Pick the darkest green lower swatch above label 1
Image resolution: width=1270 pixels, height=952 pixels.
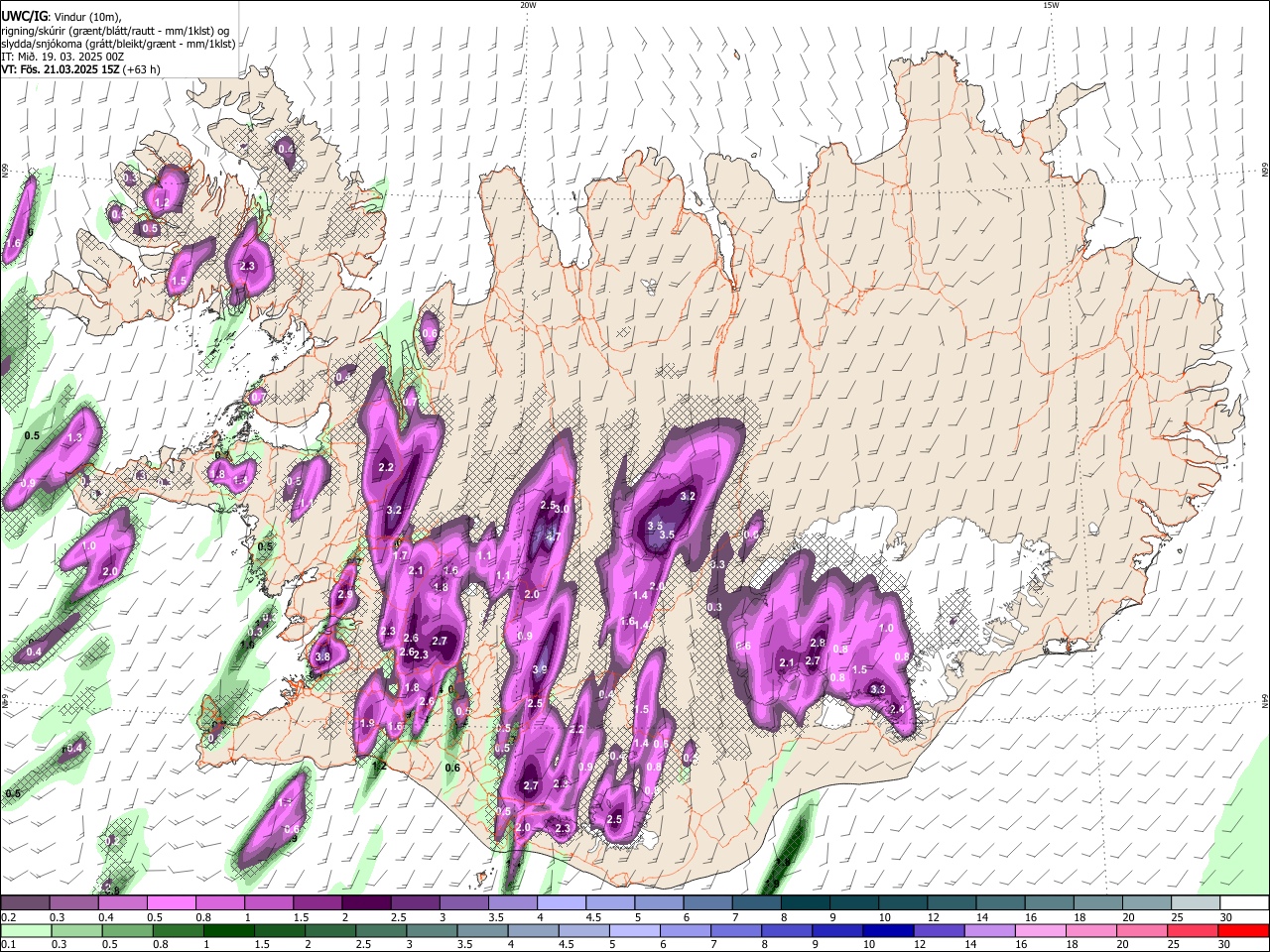click(228, 930)
